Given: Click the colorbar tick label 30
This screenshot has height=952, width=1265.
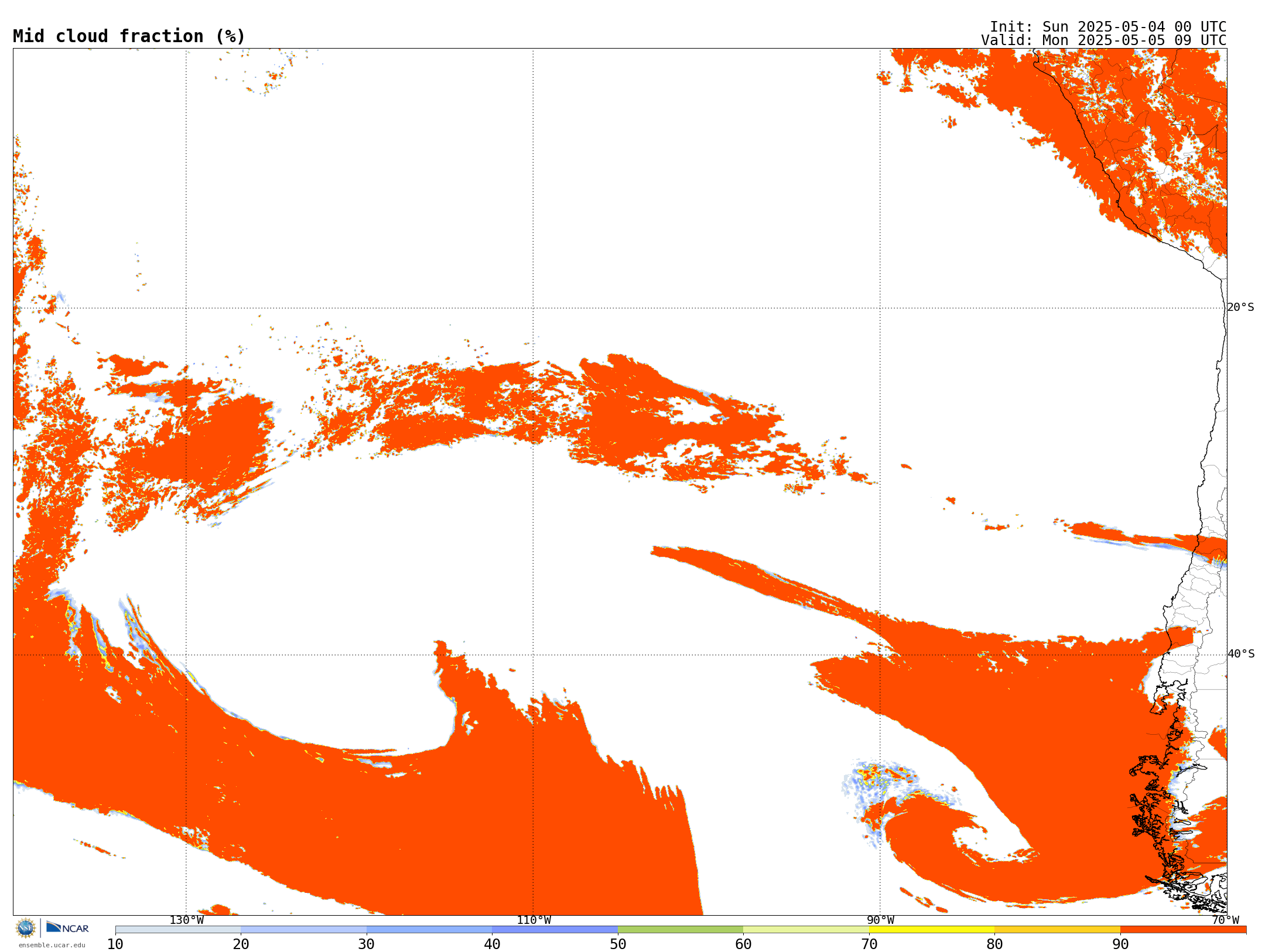Looking at the screenshot, I should coord(367,944).
